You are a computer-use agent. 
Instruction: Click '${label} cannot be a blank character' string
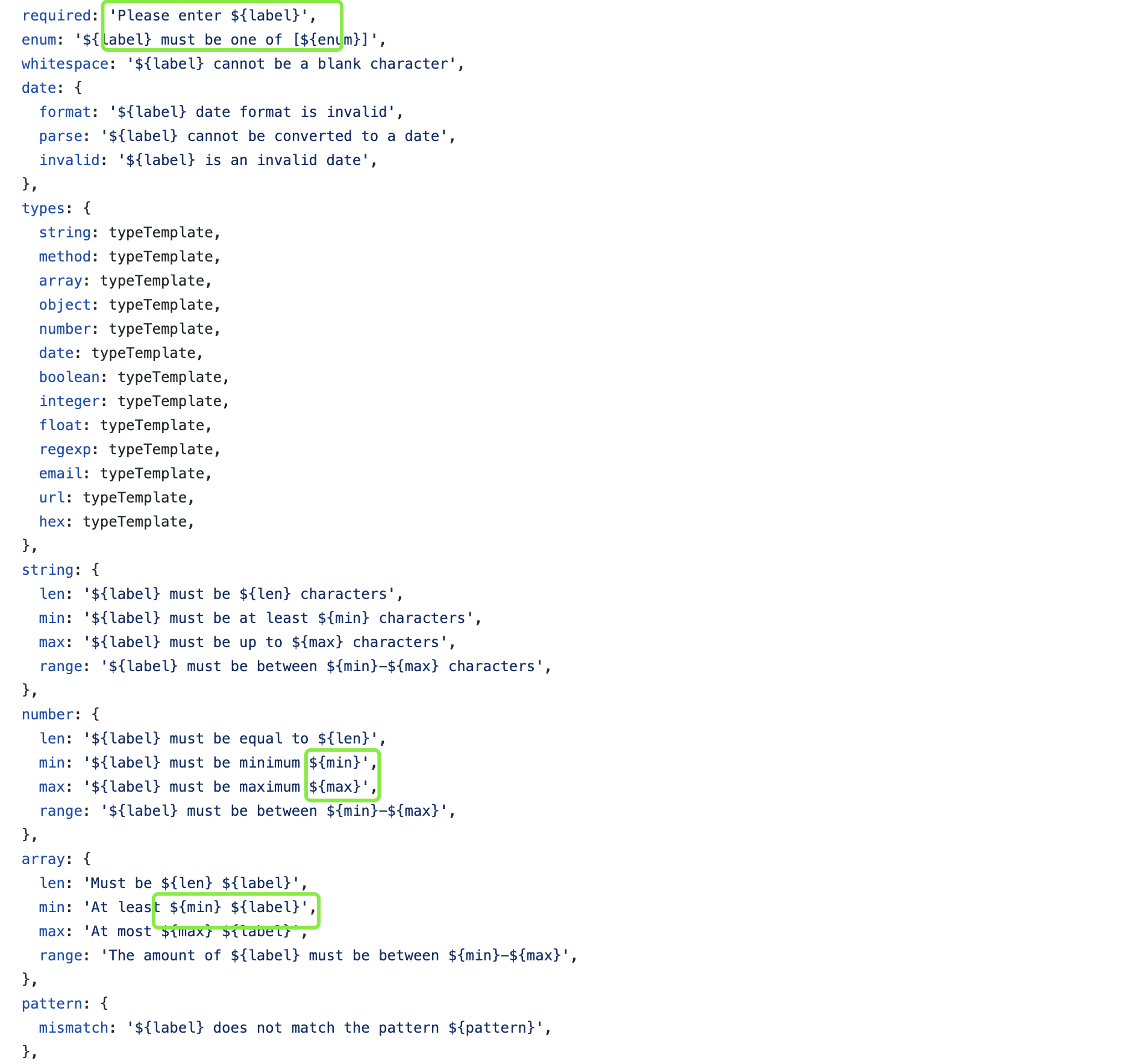(292, 64)
